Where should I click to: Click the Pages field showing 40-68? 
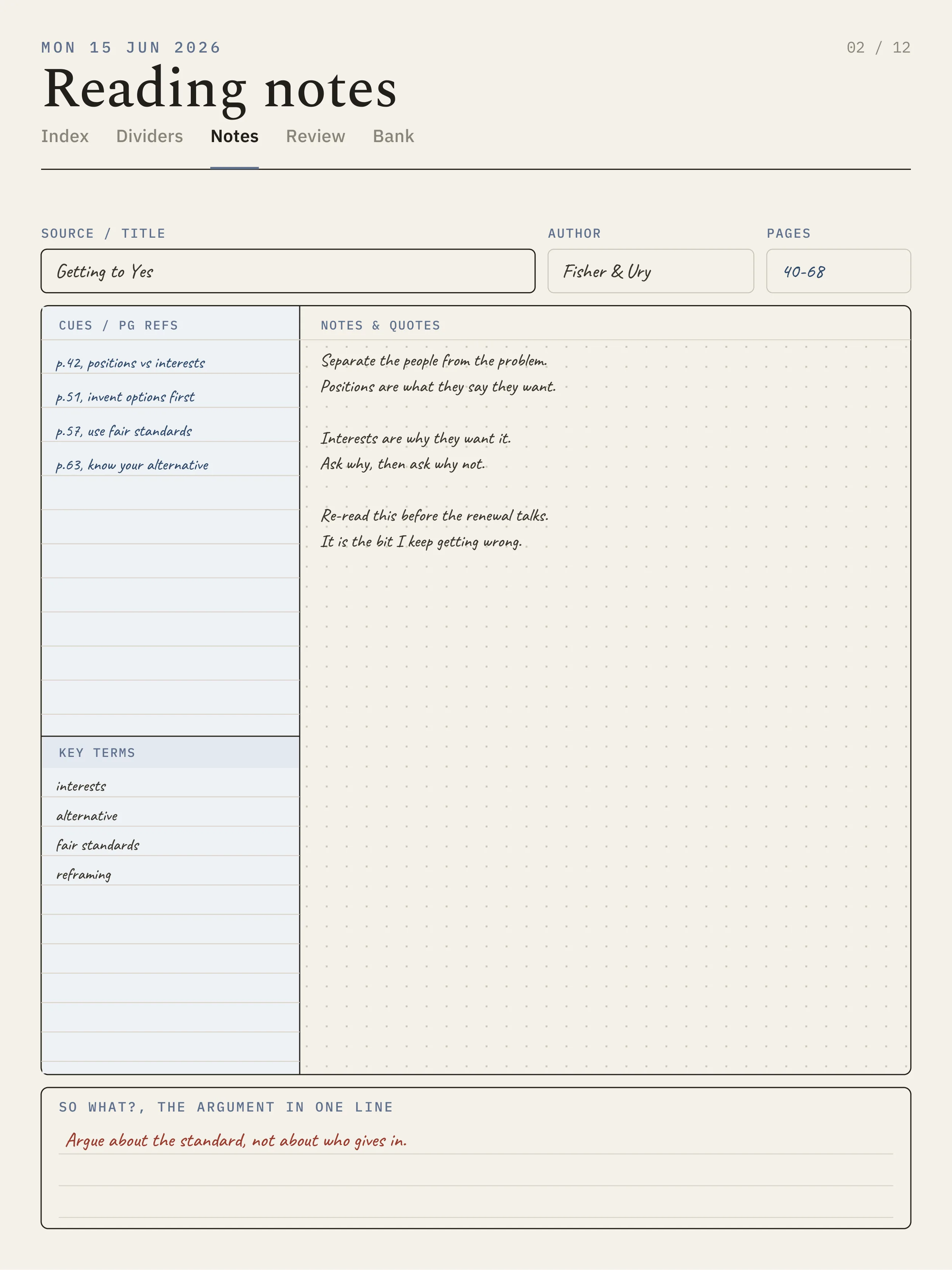[x=839, y=271]
